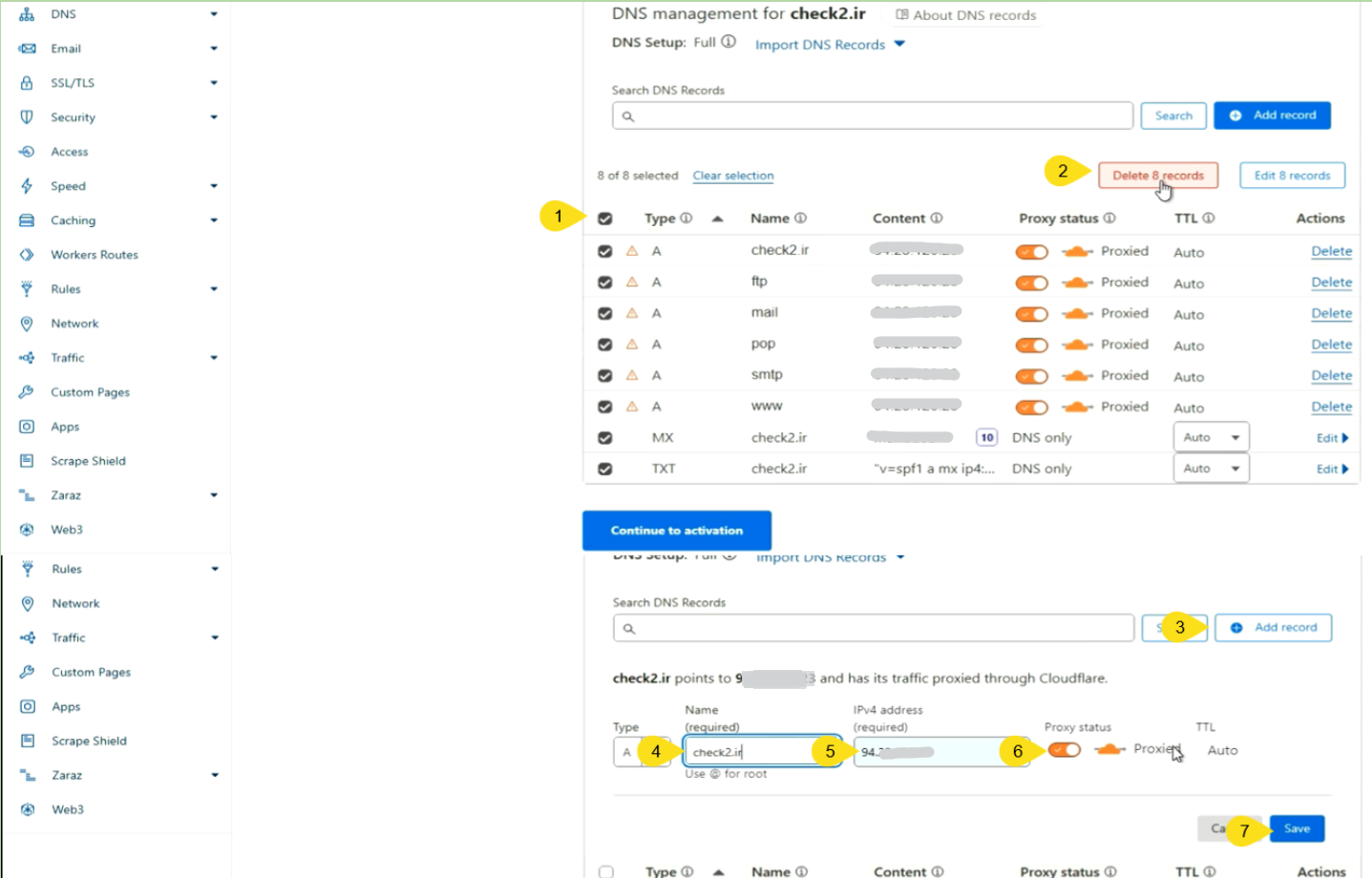Click the upper Zaraz icon
Screen dimensions: 1372x878
click(x=27, y=495)
